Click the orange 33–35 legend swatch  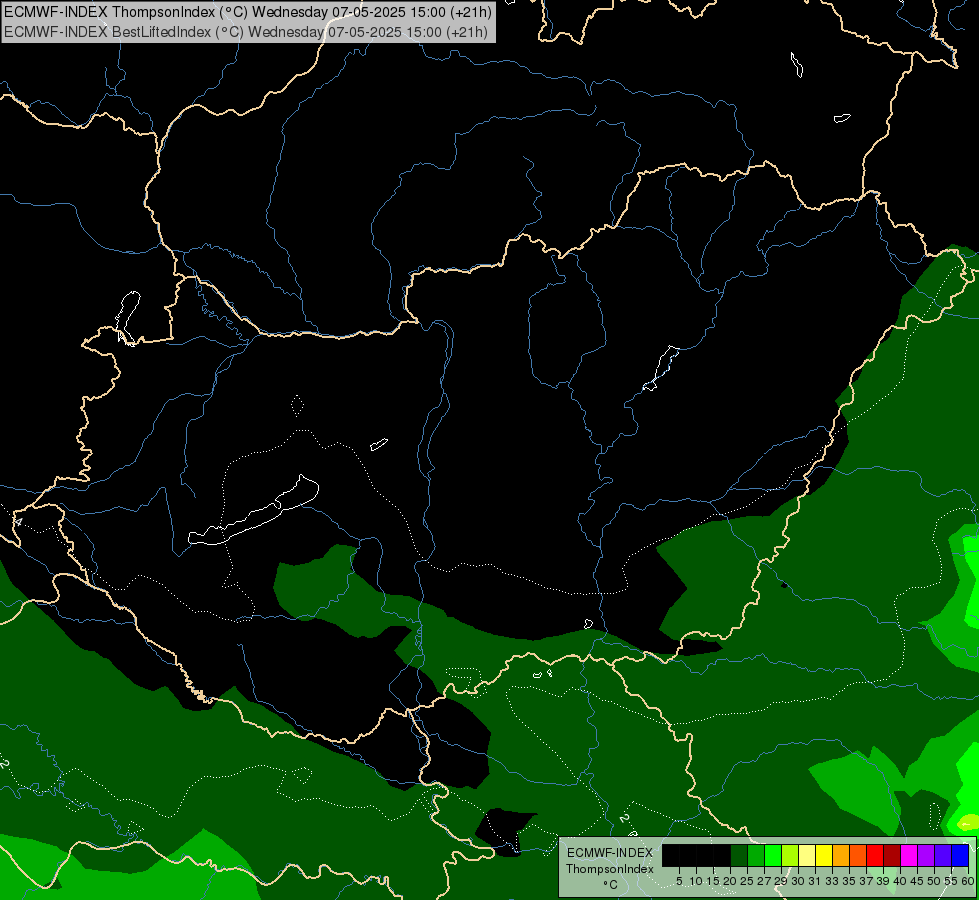pyautogui.click(x=842, y=855)
